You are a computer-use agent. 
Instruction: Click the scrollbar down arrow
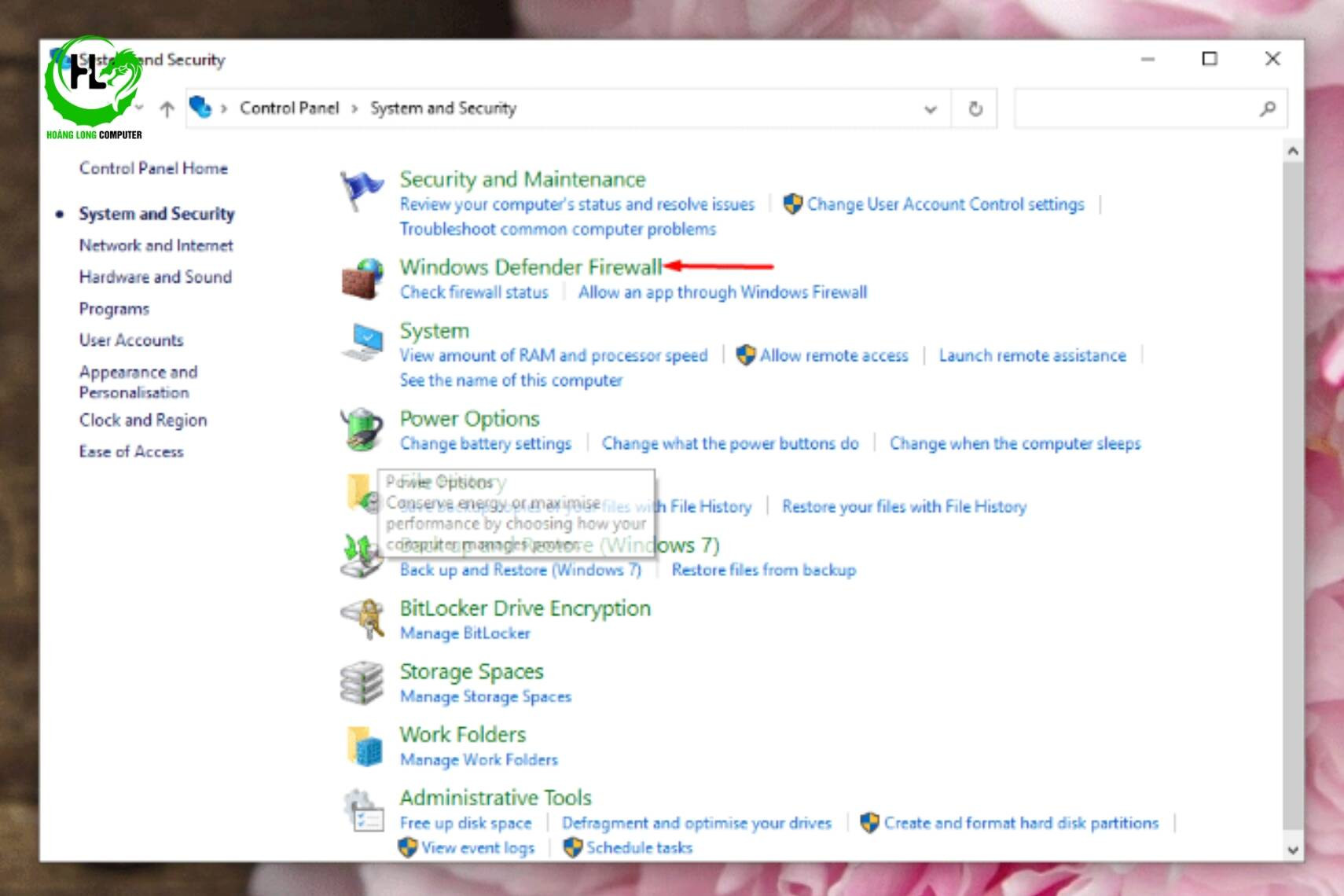(1292, 850)
